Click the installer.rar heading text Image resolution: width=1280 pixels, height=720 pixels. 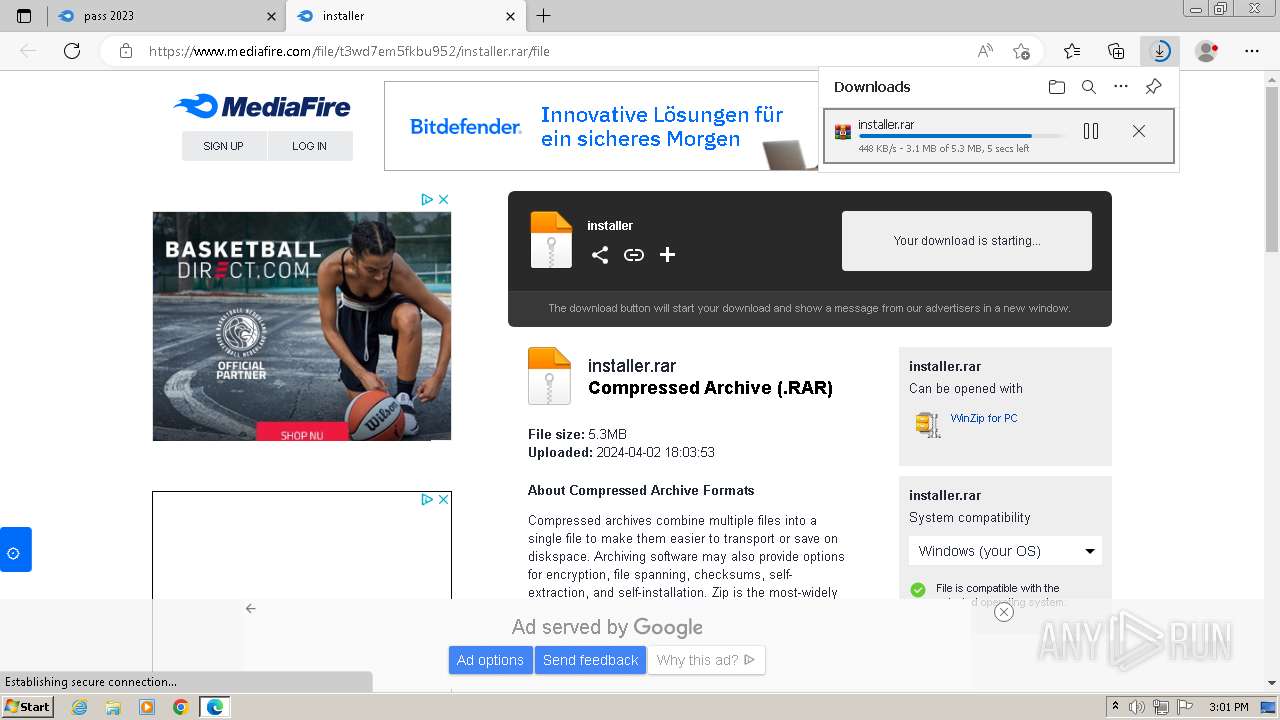(x=632, y=366)
